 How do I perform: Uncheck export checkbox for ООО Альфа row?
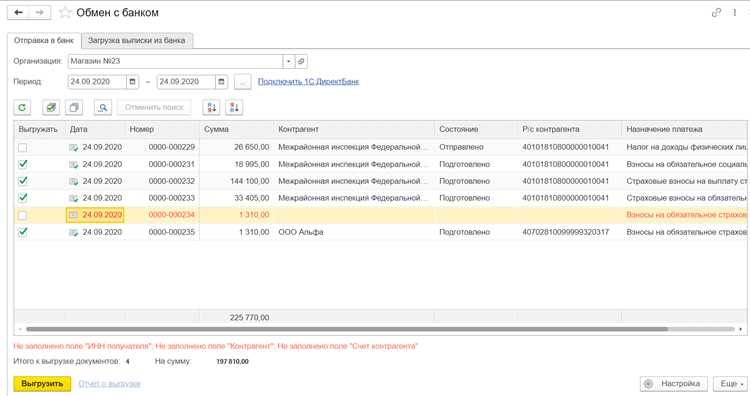click(x=22, y=232)
